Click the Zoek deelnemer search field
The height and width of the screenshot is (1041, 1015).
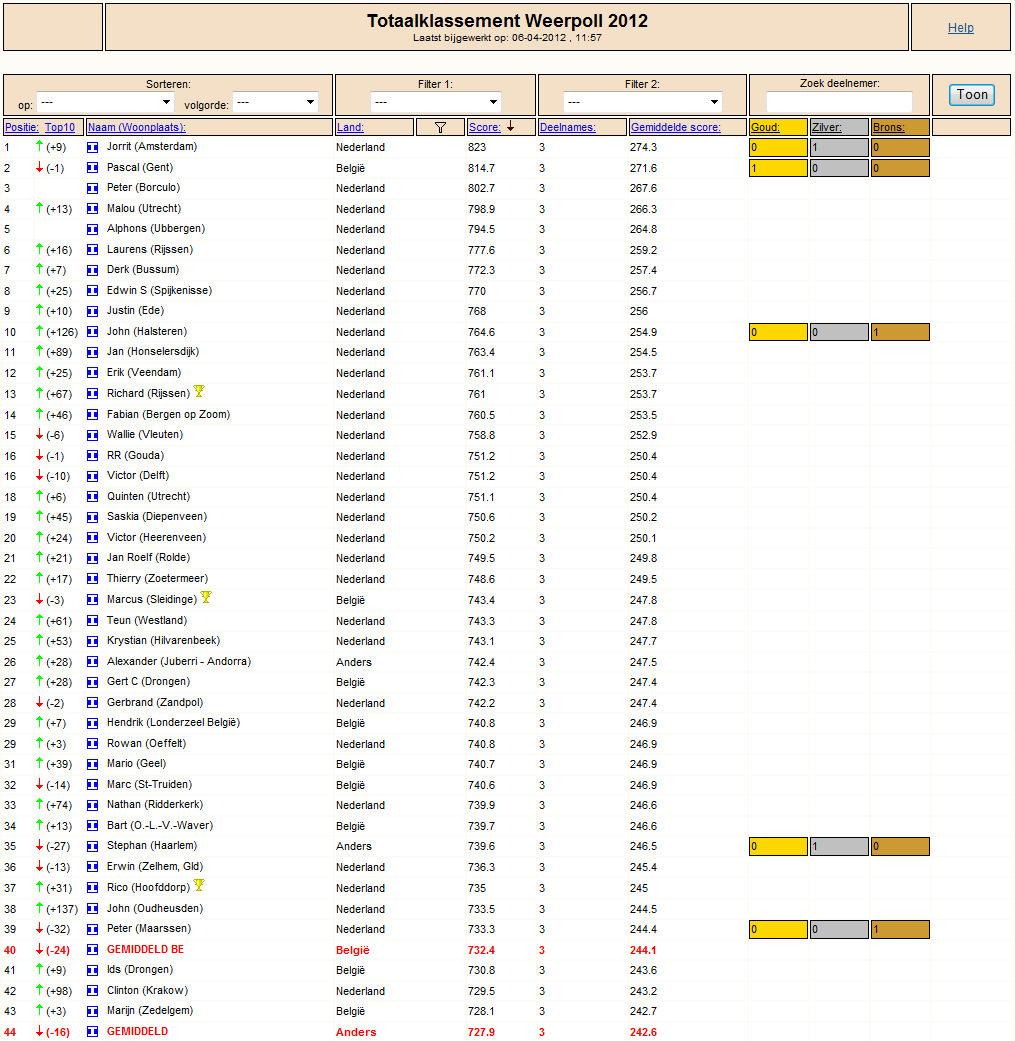(839, 102)
